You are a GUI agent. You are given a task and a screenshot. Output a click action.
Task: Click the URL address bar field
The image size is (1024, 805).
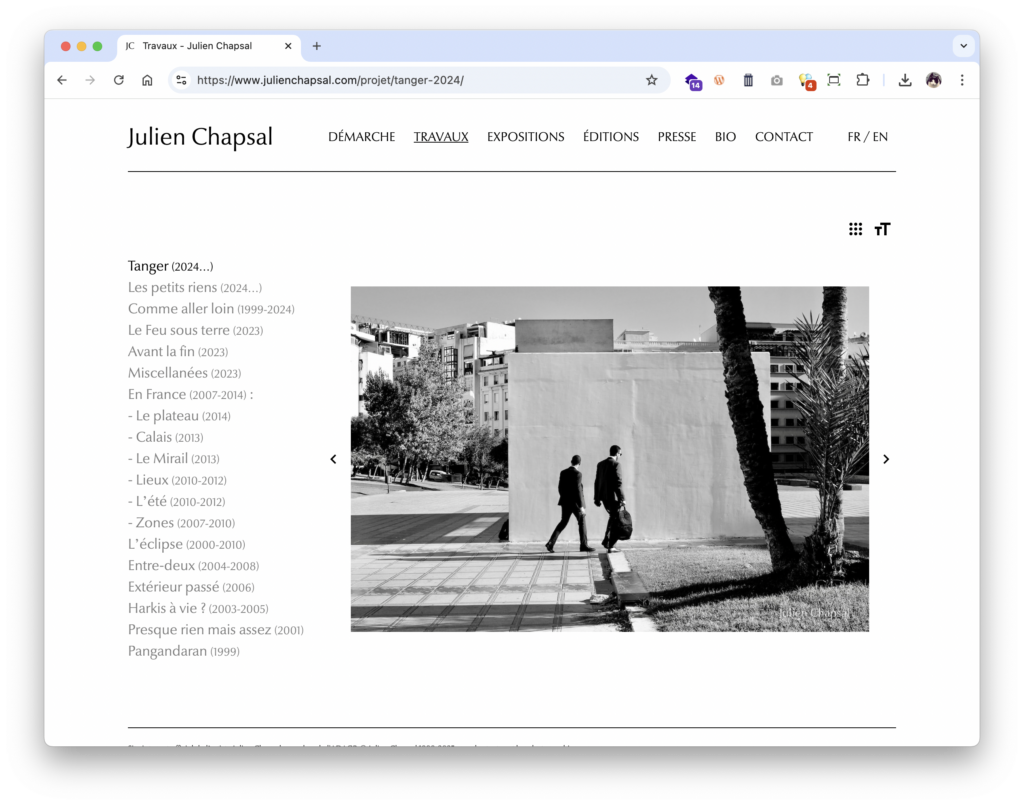click(410, 80)
